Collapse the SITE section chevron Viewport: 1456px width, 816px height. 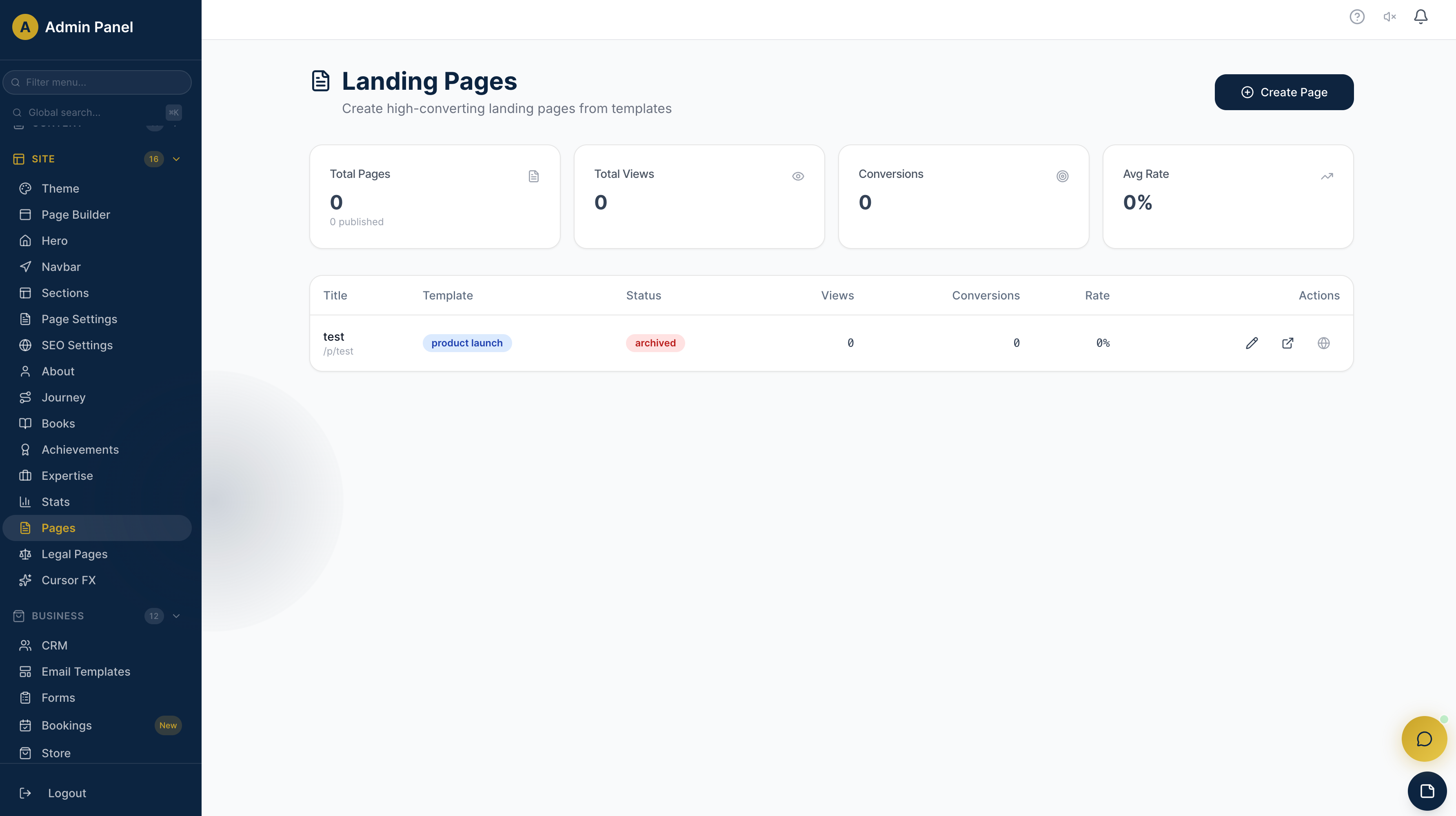(176, 159)
